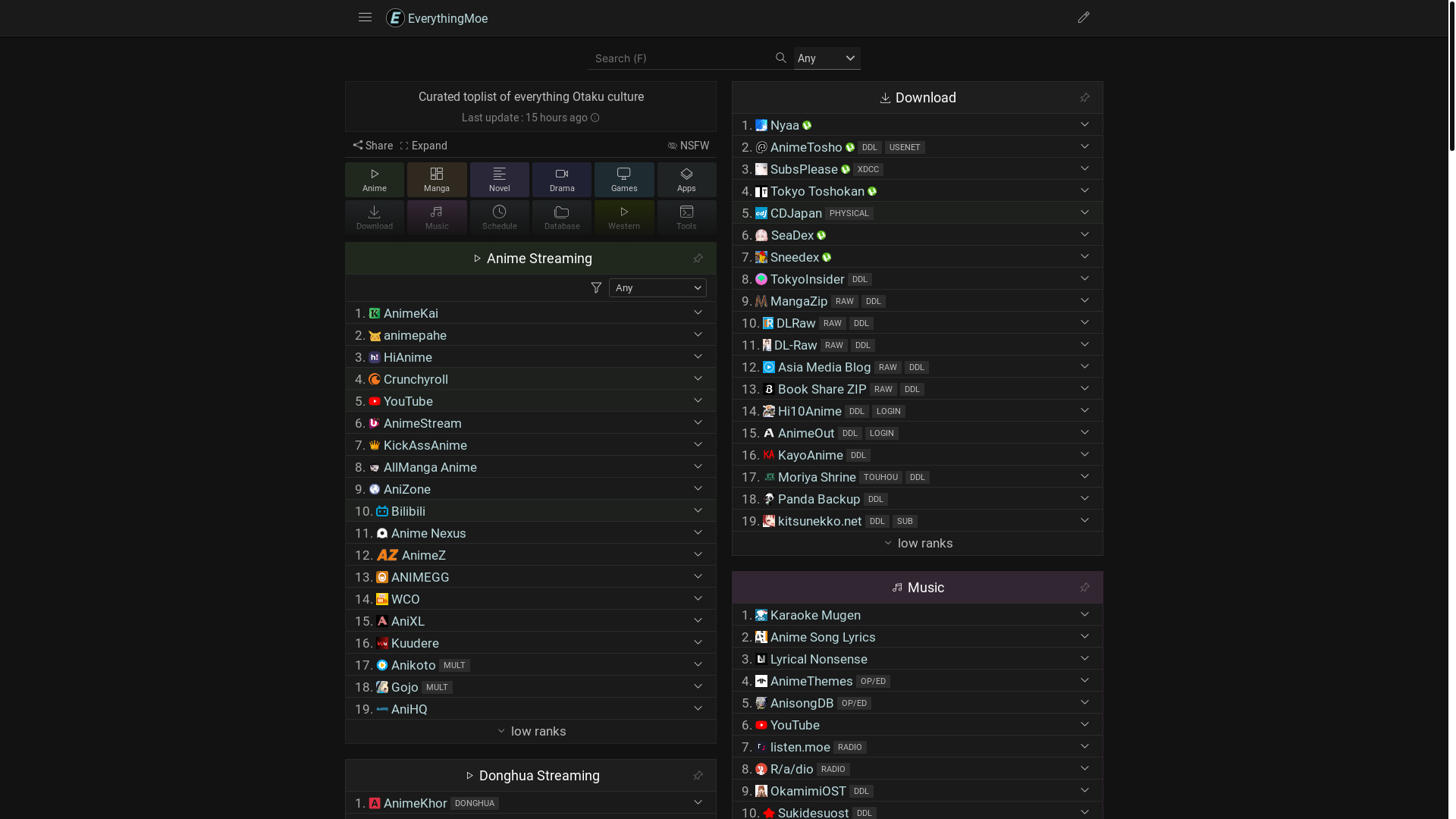Click the YouTube favicon in Music list
This screenshot has width=1456, height=819.
[761, 725]
